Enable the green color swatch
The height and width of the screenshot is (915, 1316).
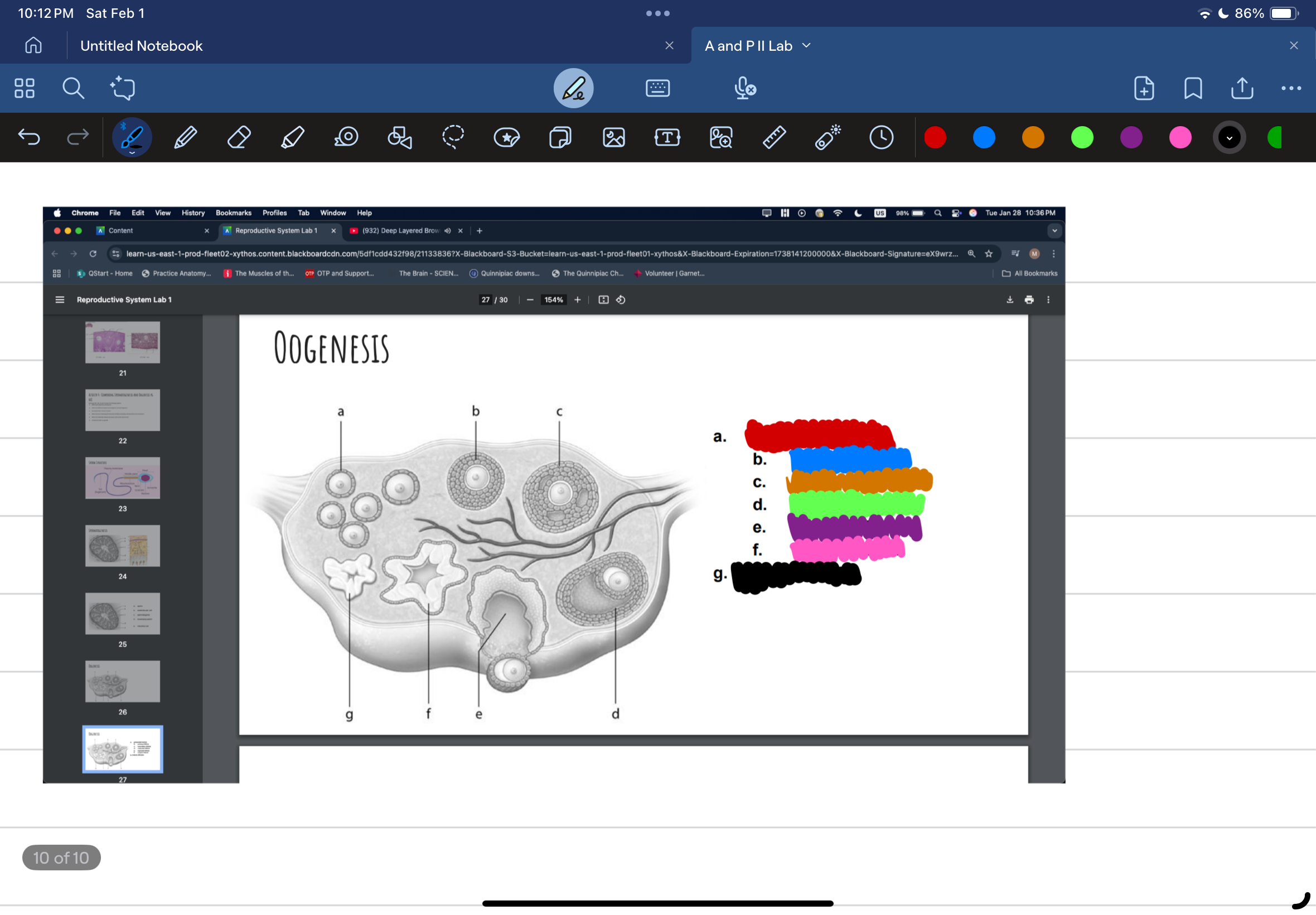click(x=1084, y=137)
